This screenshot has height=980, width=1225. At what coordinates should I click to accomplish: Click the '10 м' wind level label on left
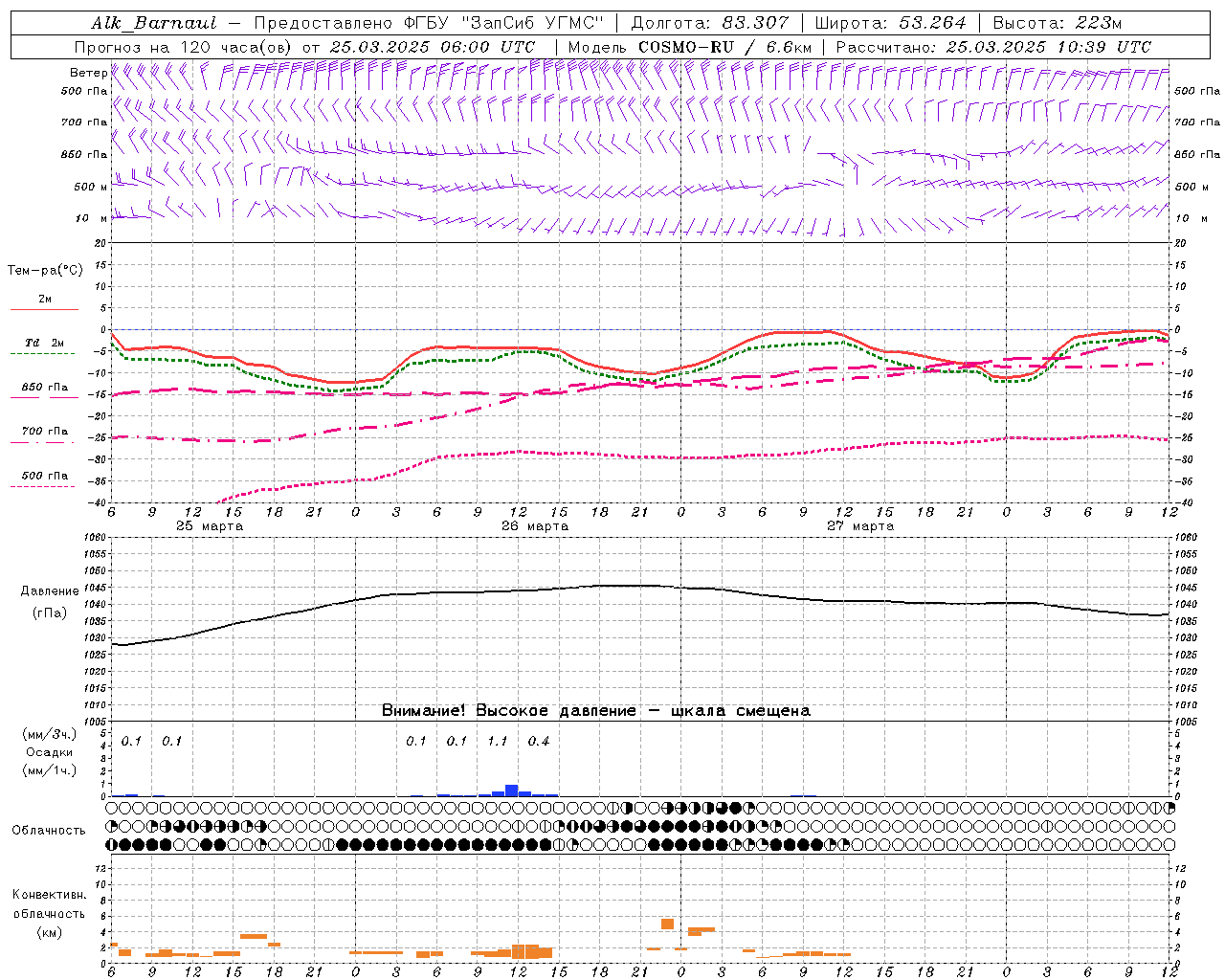[93, 218]
